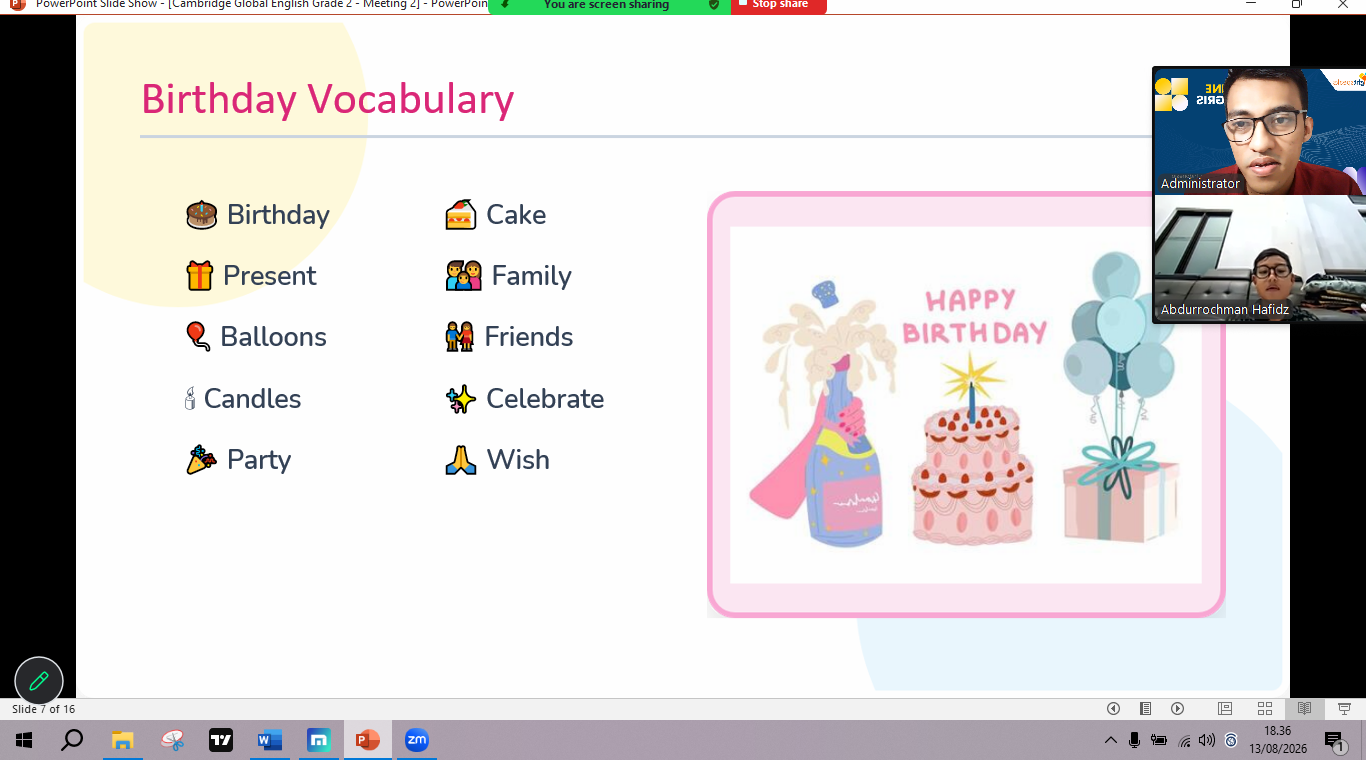Click the 'Birthday Vocabulary' slide title
The height and width of the screenshot is (760, 1366).
[327, 99]
